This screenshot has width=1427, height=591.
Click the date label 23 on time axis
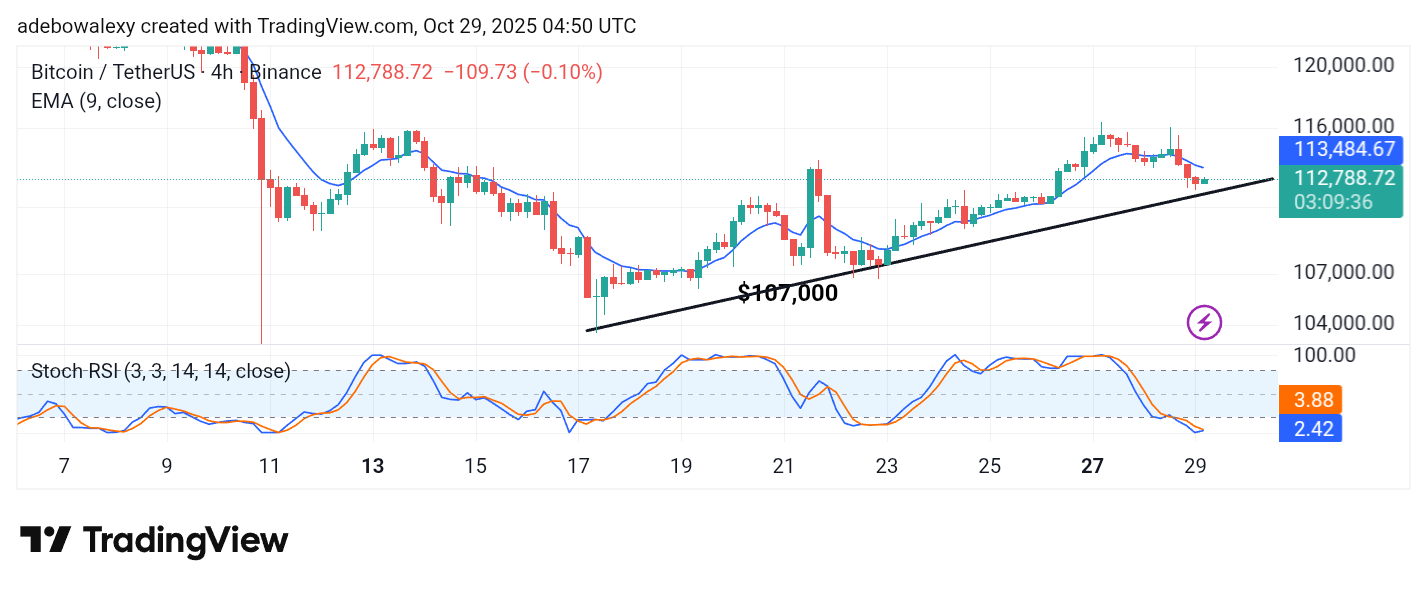(887, 466)
